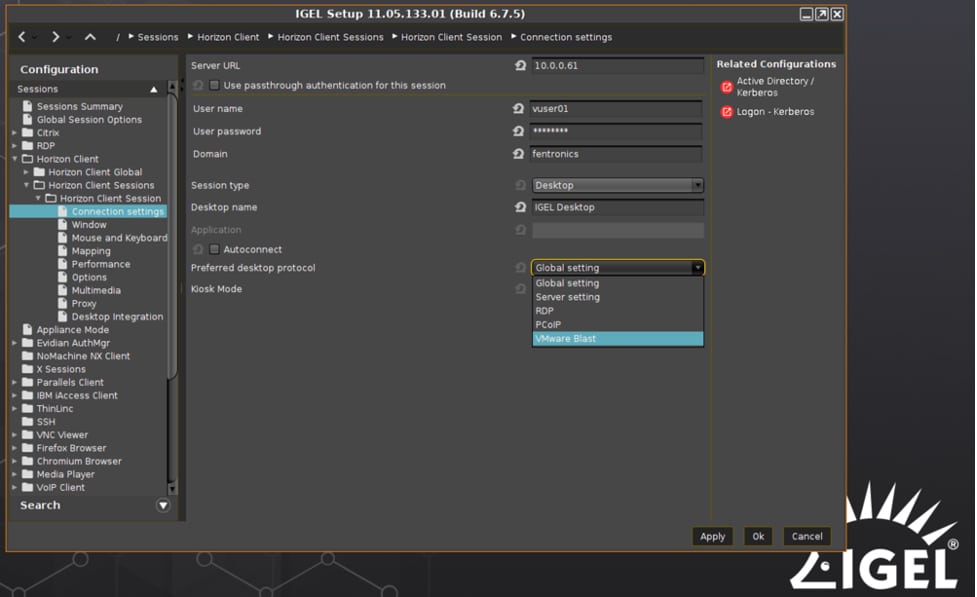Click the configuration tree scrollbar

click(172, 234)
